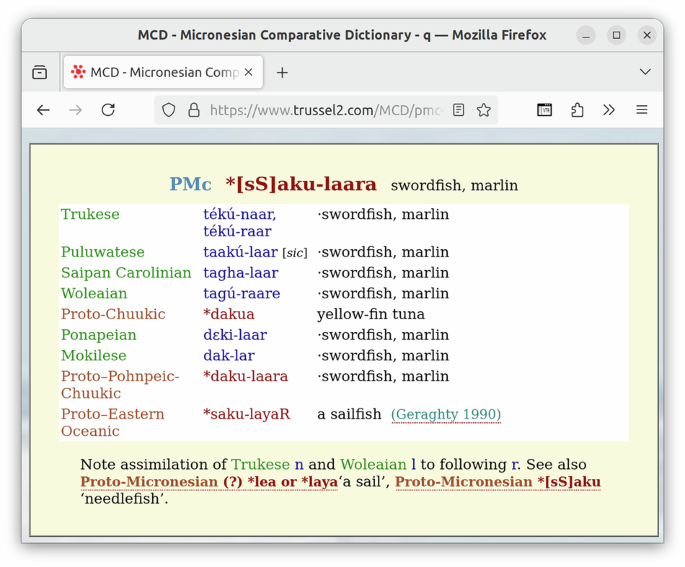Click the Saipan Carolinian language name

(126, 273)
